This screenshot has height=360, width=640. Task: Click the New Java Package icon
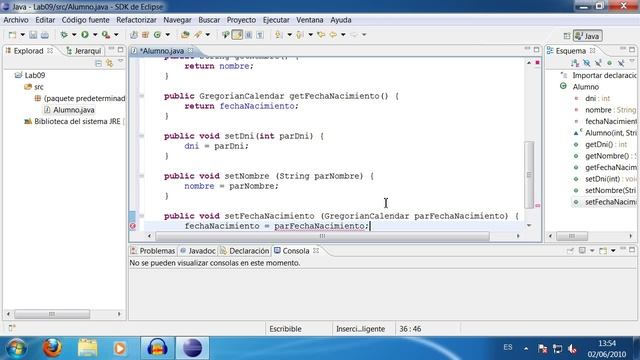pos(145,35)
